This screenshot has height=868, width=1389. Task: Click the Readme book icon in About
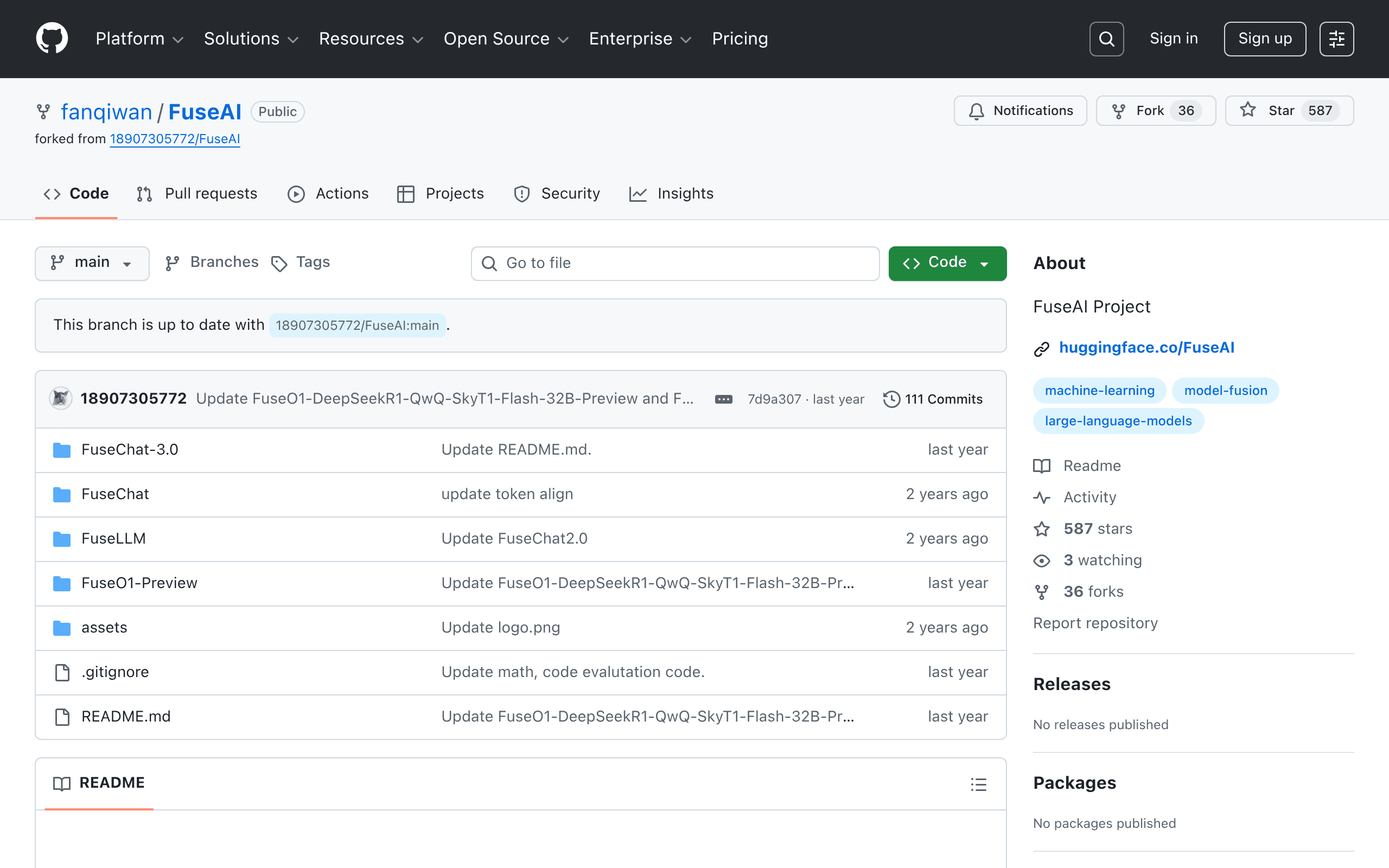coord(1042,465)
